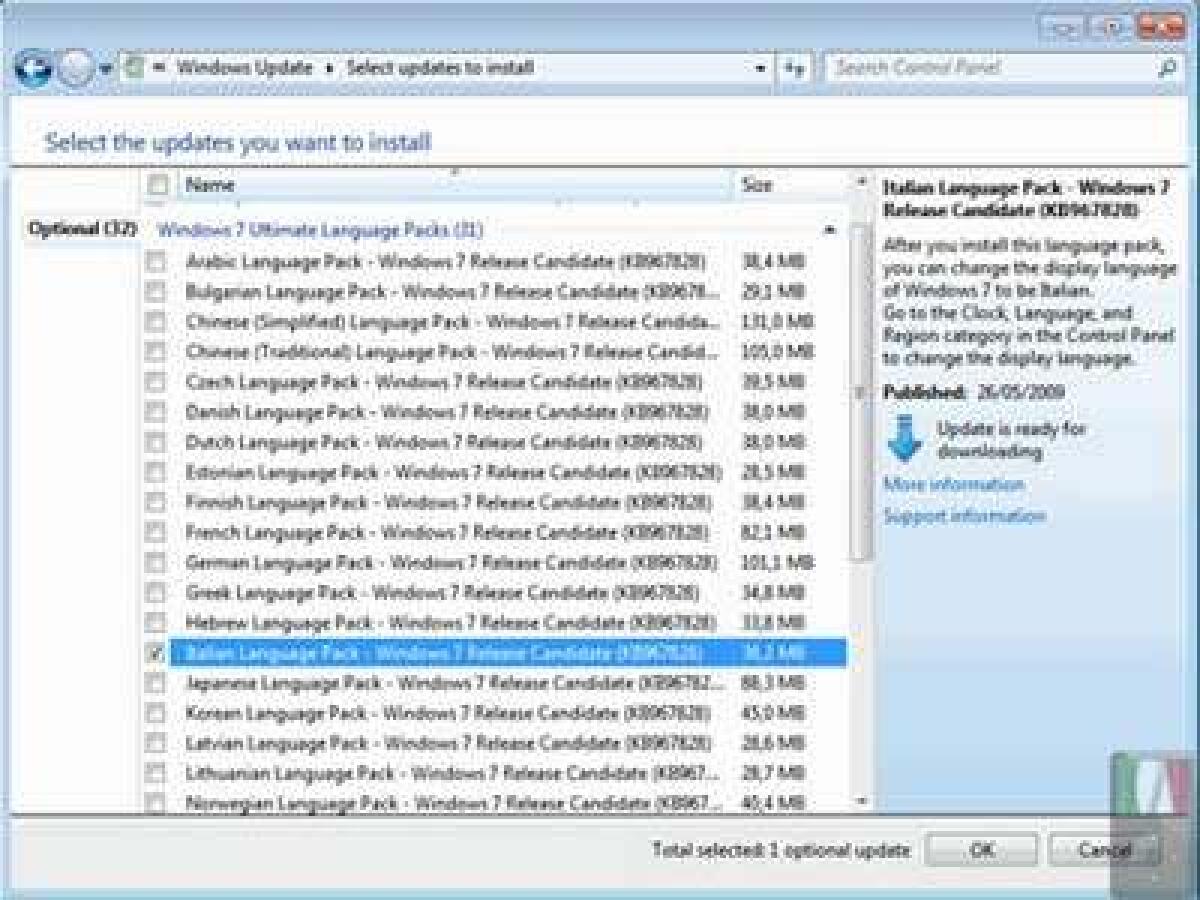This screenshot has width=1200, height=900.
Task: Click the 101,1 MB size of German pack
Action: pos(777,563)
